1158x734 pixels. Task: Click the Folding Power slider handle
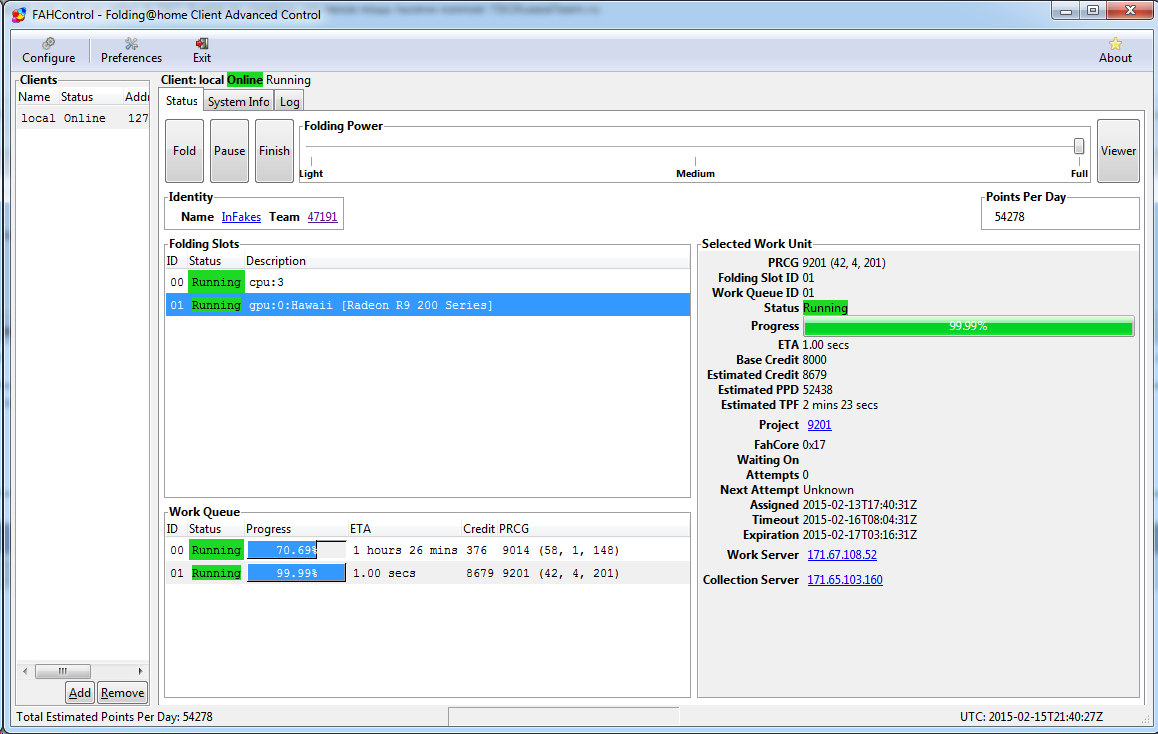(x=1079, y=145)
